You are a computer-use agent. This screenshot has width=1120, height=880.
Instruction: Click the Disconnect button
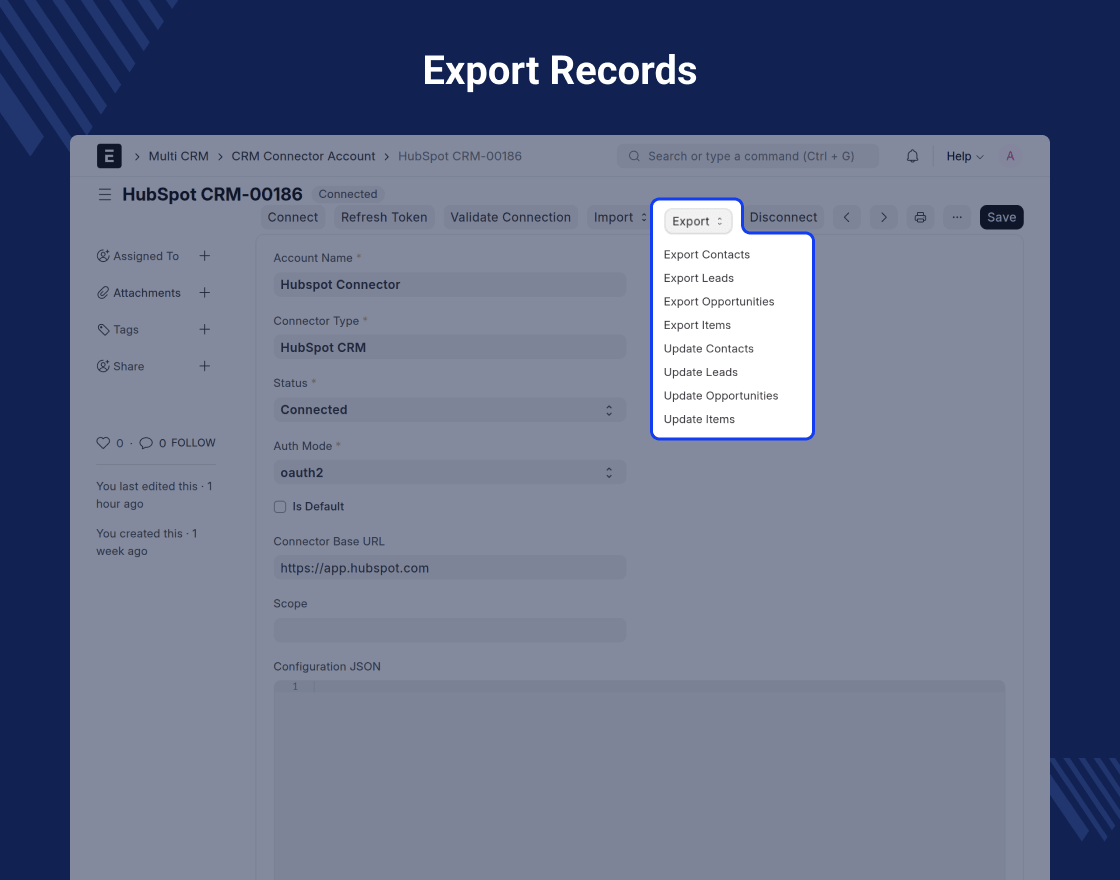click(784, 217)
